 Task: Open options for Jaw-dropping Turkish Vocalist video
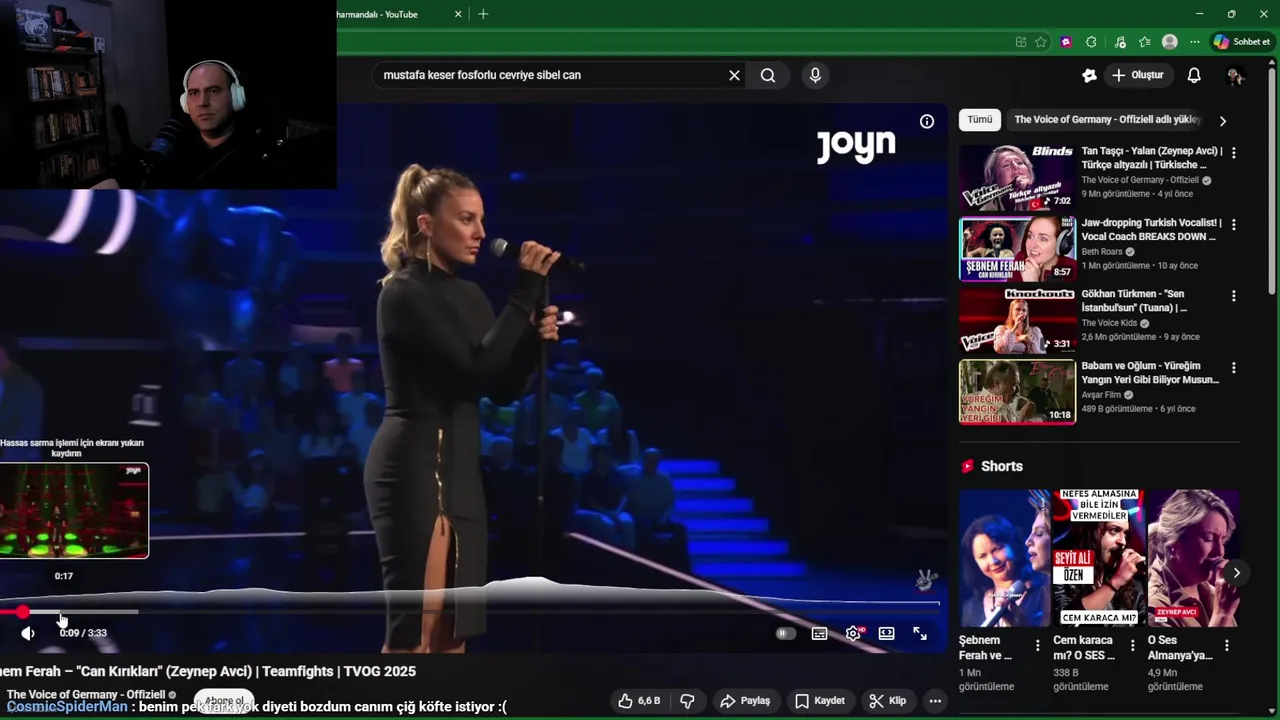(x=1233, y=225)
